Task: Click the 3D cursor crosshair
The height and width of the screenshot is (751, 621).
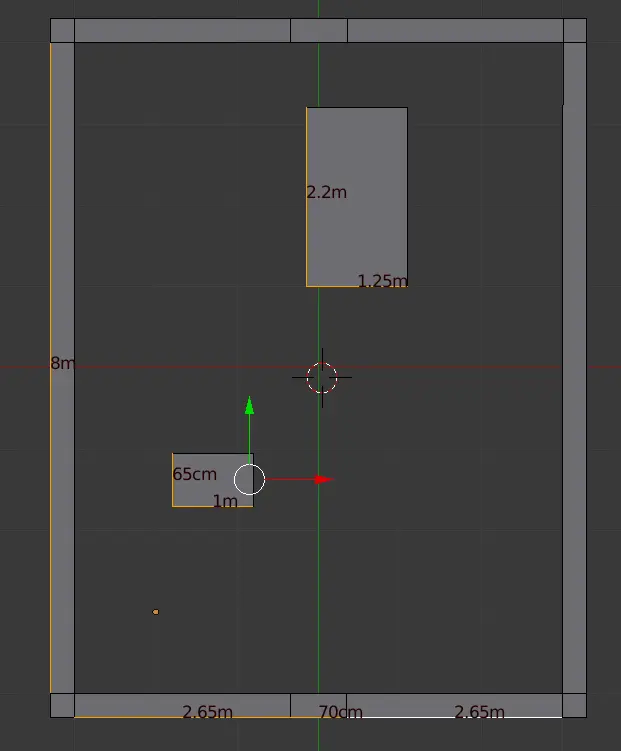Action: click(322, 378)
